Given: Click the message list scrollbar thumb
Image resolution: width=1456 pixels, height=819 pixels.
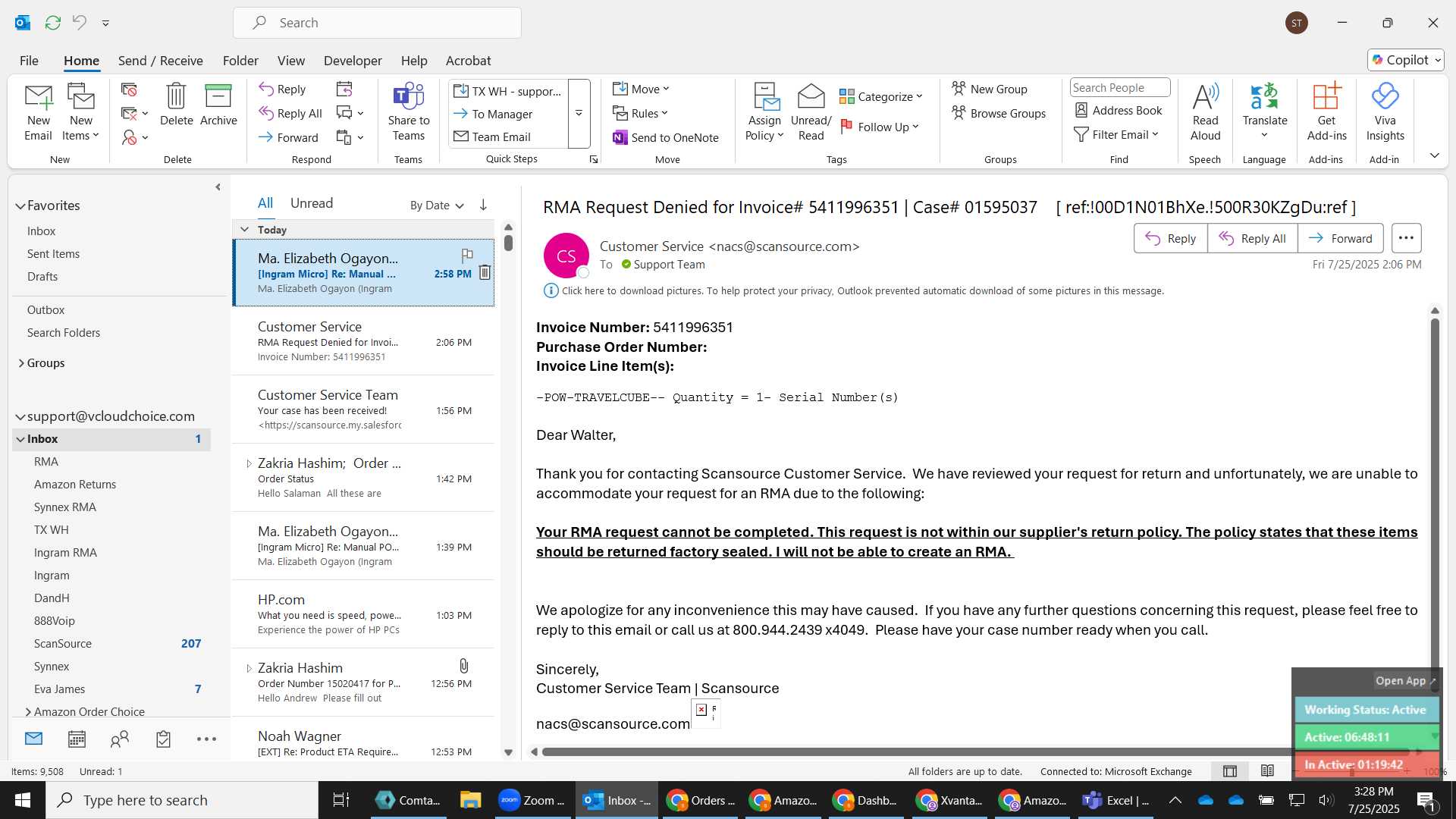Looking at the screenshot, I should [x=508, y=243].
